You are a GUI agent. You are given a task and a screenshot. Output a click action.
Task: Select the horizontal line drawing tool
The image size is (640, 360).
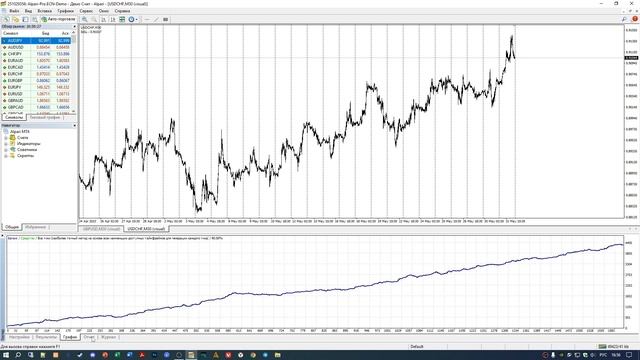tap(147, 19)
